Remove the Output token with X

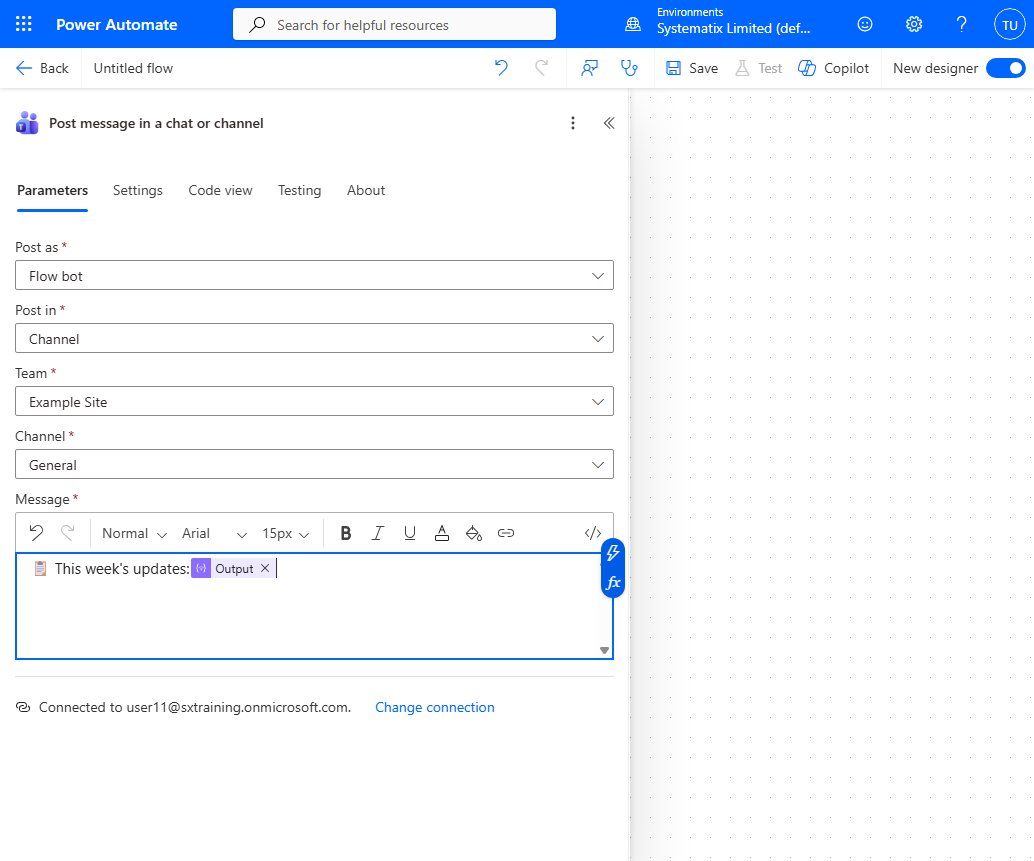pyautogui.click(x=265, y=568)
